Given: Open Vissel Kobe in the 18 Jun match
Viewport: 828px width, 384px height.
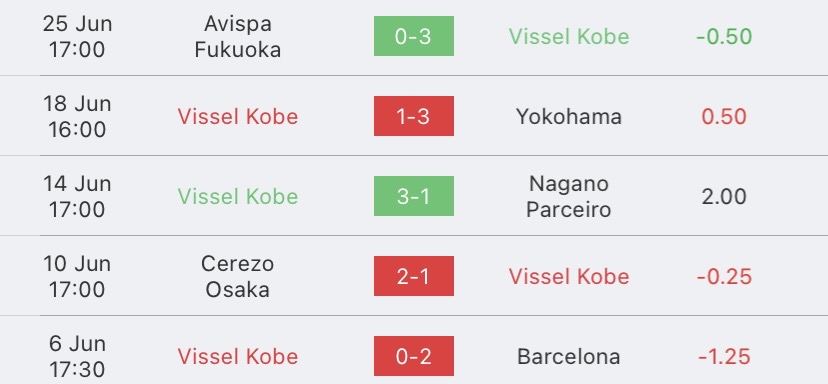Looking at the screenshot, I should click(238, 117).
